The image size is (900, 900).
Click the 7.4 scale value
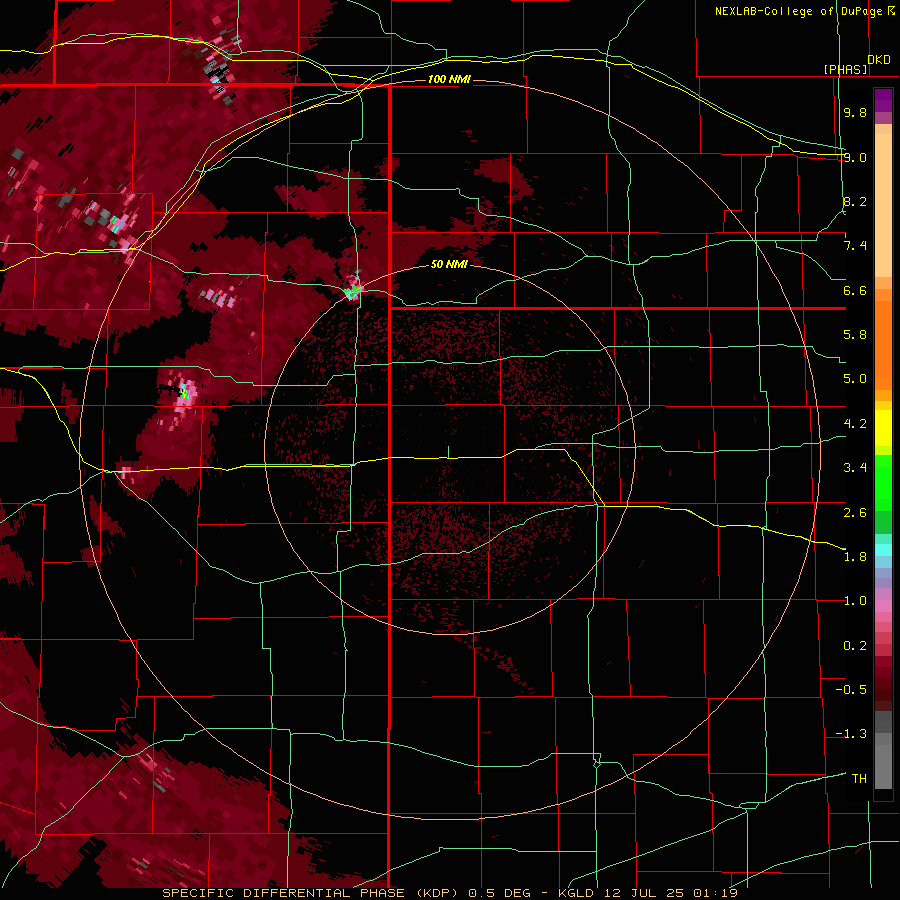point(855,246)
